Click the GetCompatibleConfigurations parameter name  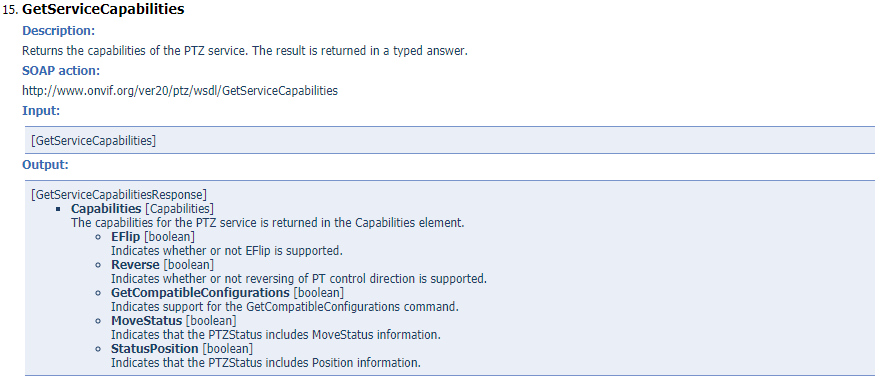coord(200,292)
